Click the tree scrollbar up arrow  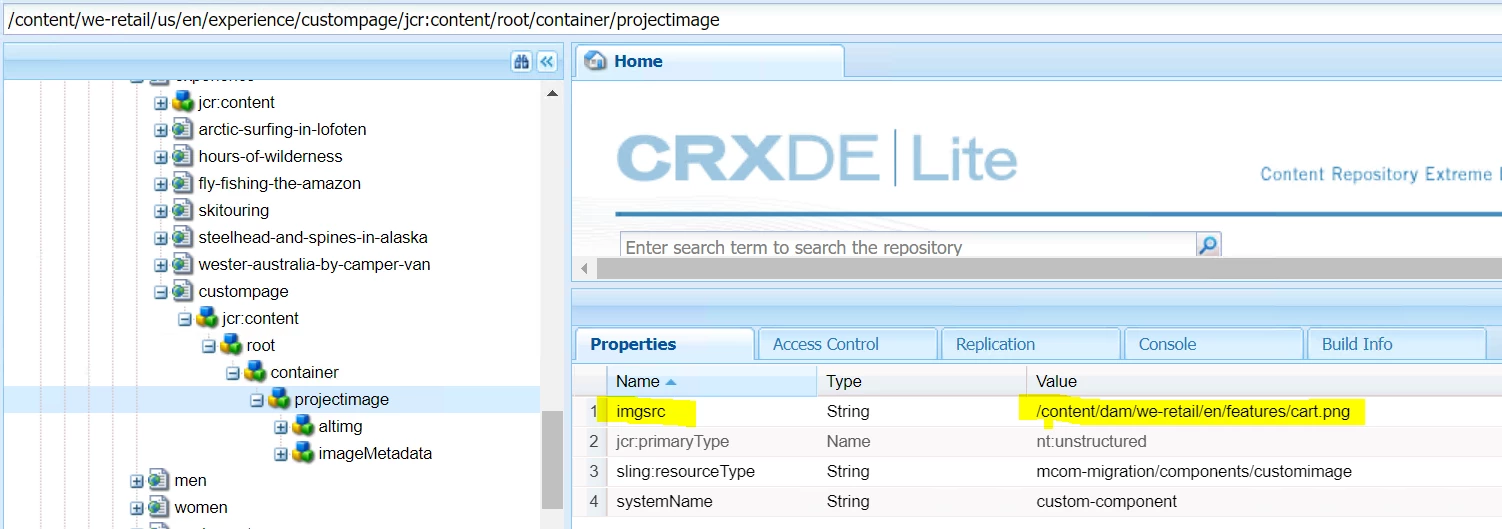pyautogui.click(x=551, y=92)
